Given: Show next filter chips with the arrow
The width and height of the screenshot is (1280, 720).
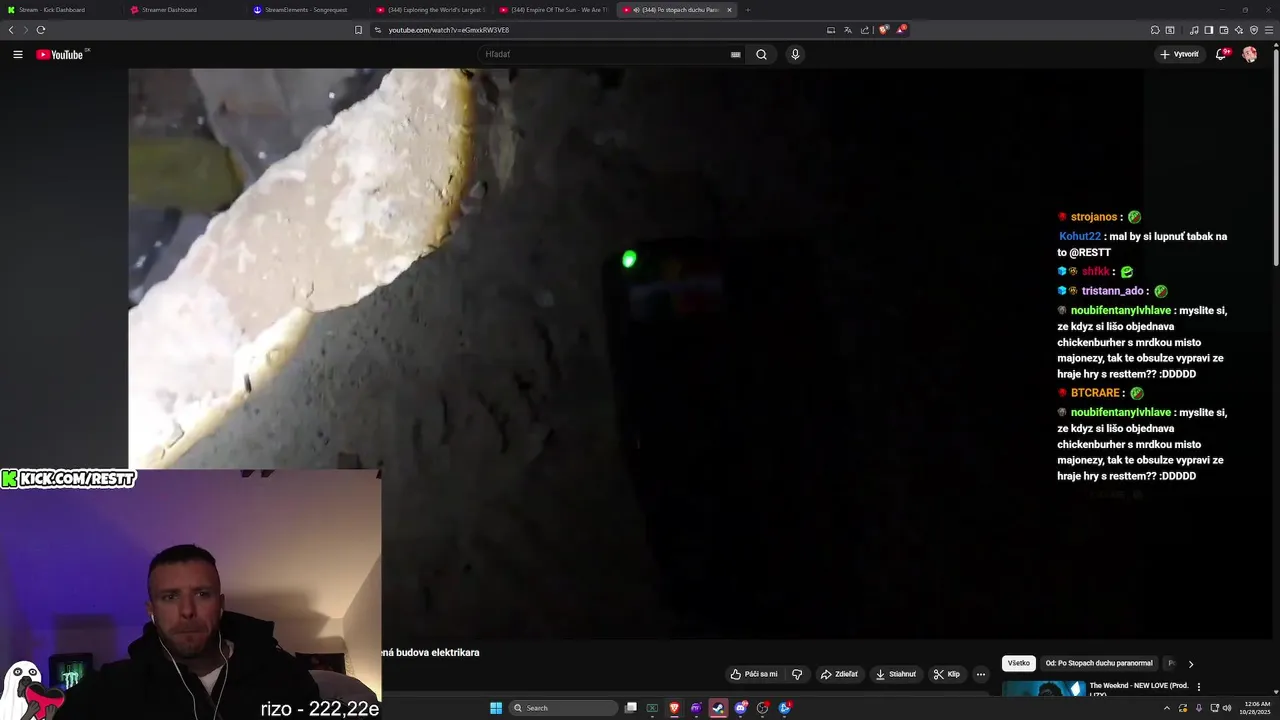Looking at the screenshot, I should (x=1190, y=663).
